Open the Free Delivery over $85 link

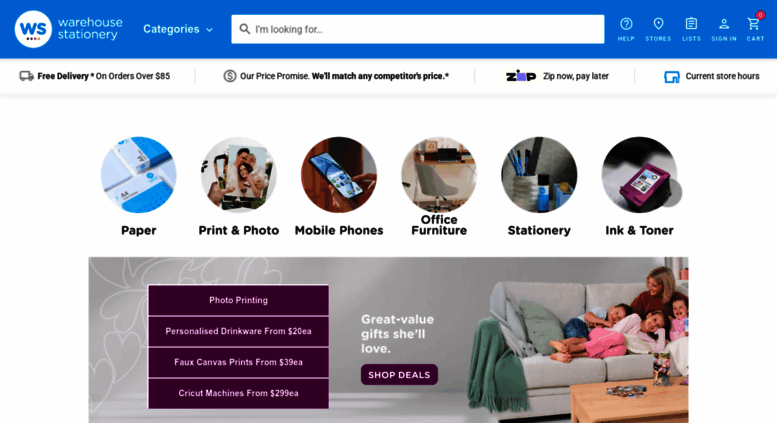pos(95,76)
